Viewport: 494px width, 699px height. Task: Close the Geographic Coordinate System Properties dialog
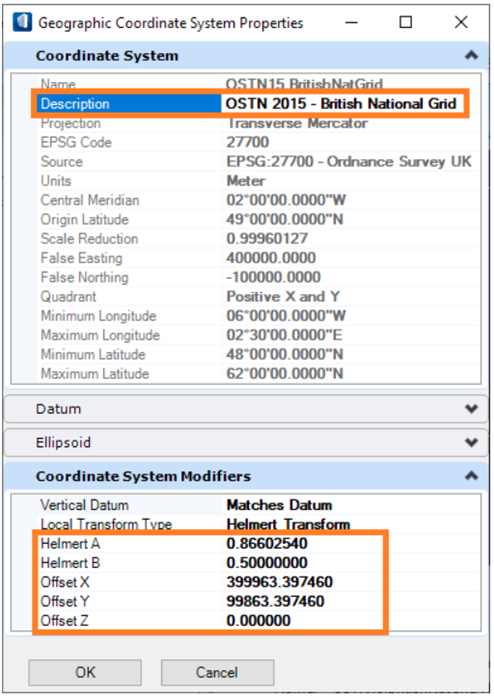(x=461, y=22)
